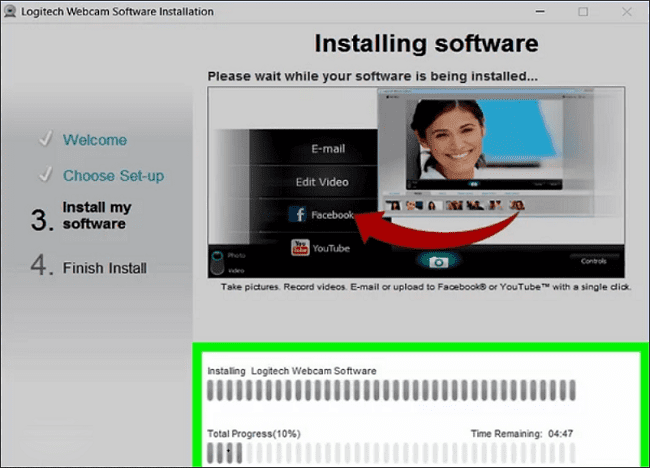This screenshot has width=650, height=468.
Task: Click the Photo/Video mode switch in promo image
Action: pos(217,263)
